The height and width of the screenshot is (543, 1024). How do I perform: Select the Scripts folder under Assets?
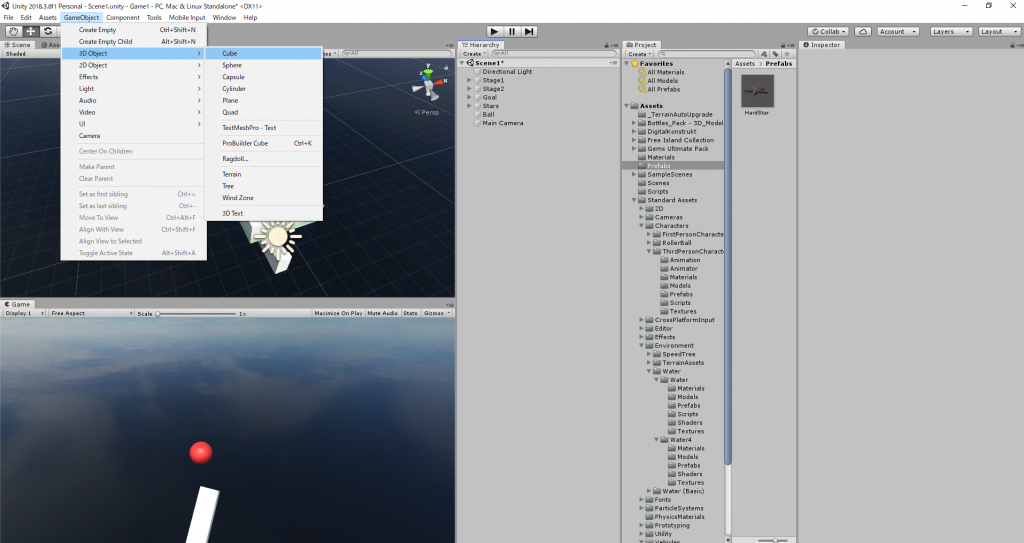658,191
